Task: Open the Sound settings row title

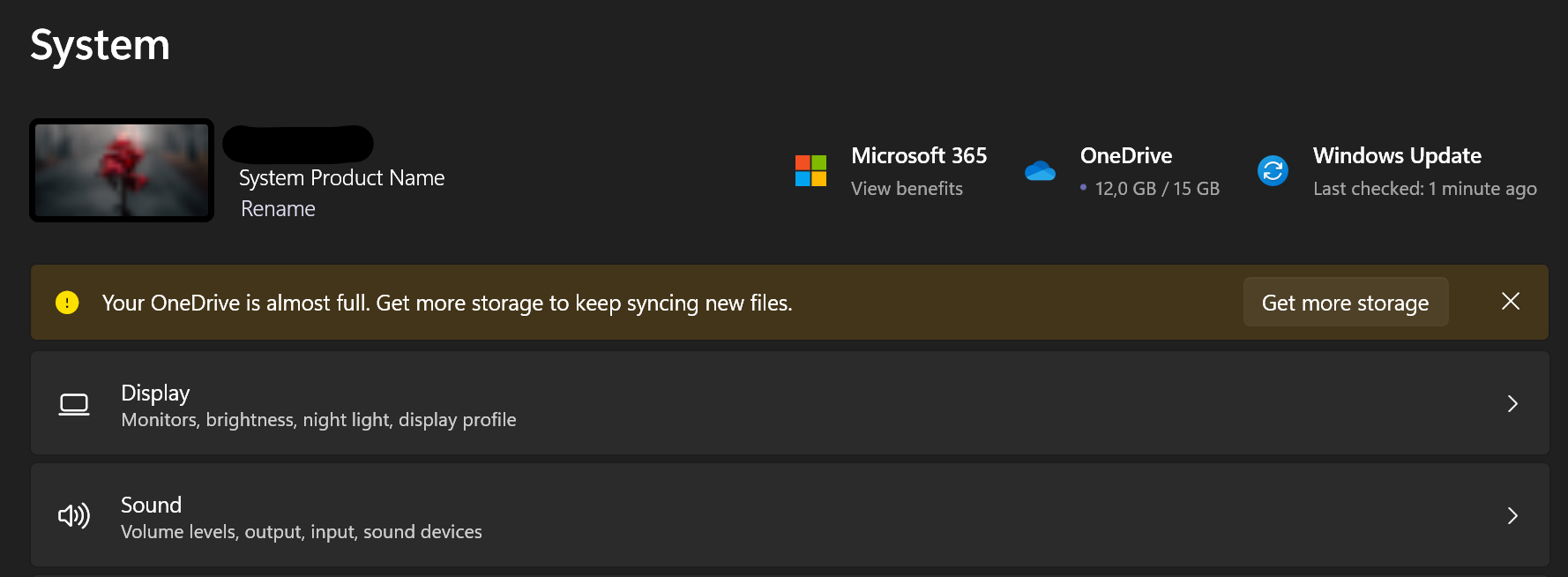Action: point(151,505)
